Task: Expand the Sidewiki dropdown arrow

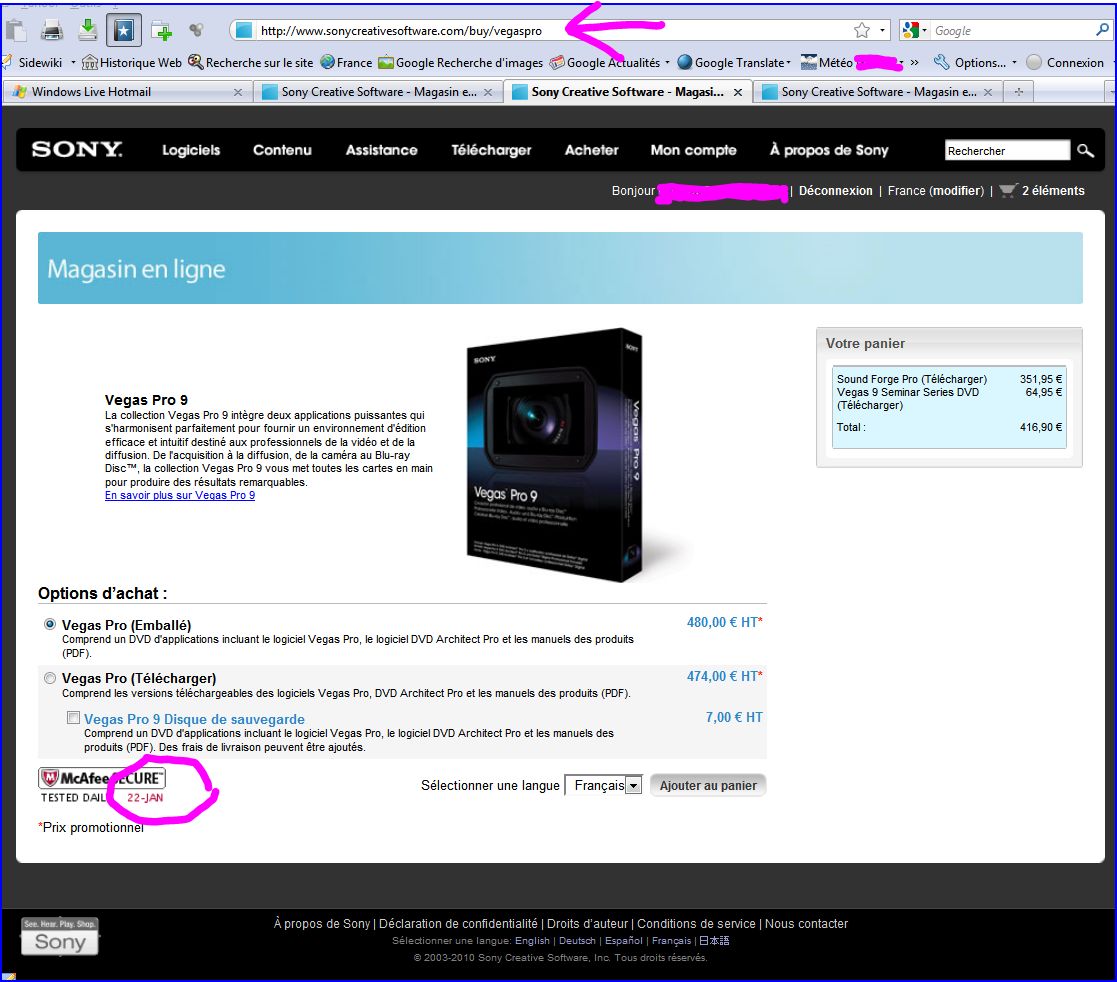Action: coord(73,63)
